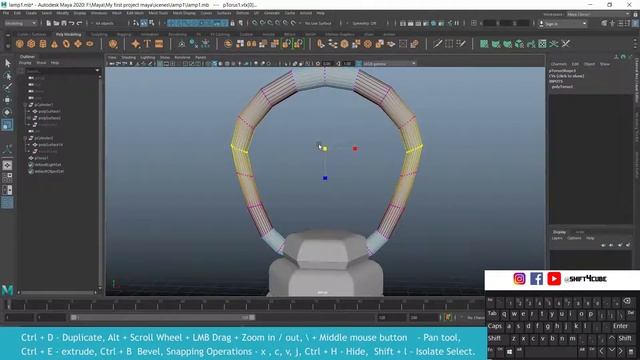Open the Modeling menu set dropdown
The width and height of the screenshot is (640, 360).
pos(20,23)
